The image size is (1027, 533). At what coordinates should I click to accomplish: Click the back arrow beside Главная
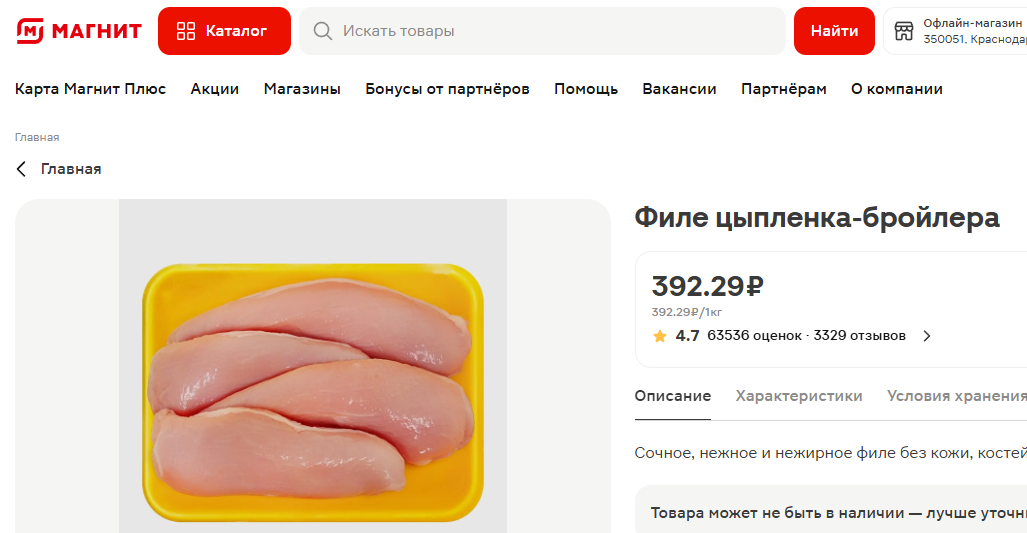click(21, 169)
